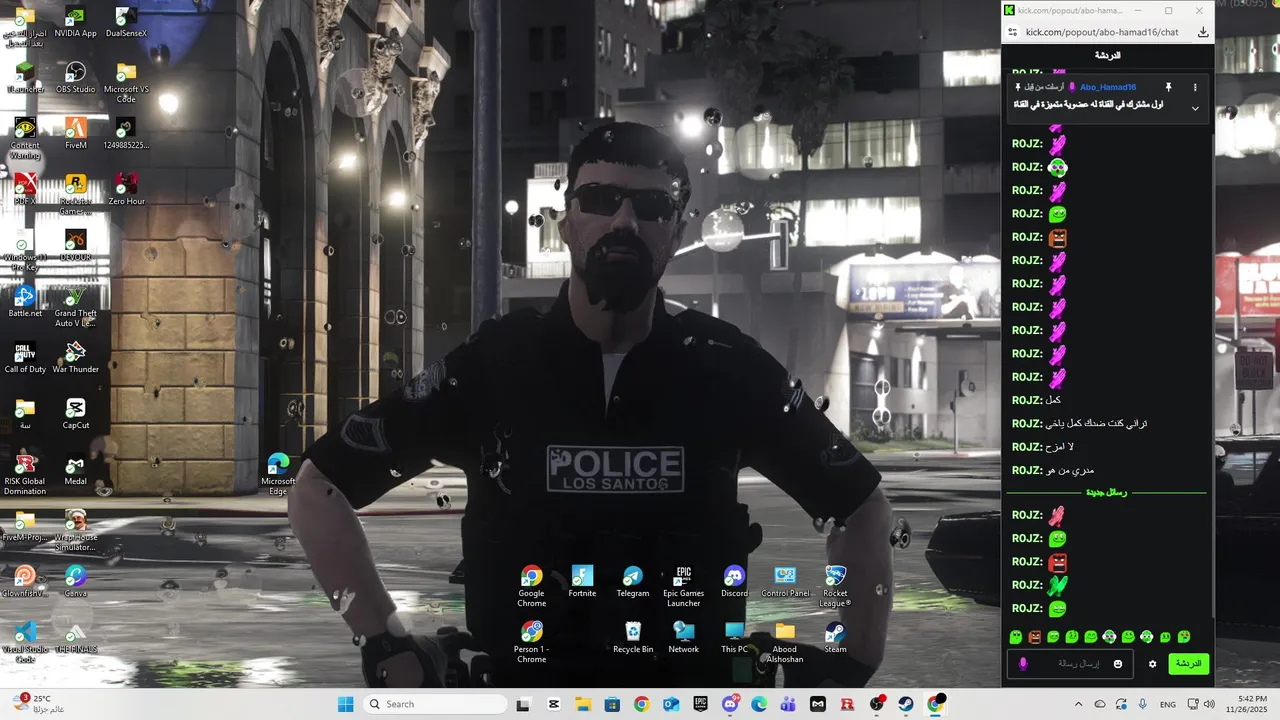Open CapCut desktop shortcut
The width and height of the screenshot is (1280, 720).
click(75, 414)
